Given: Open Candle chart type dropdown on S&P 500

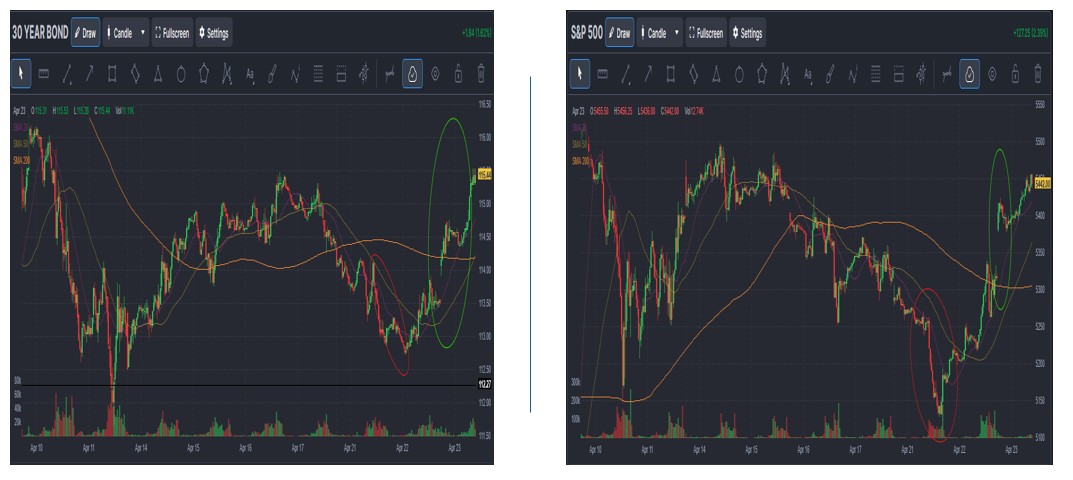Looking at the screenshot, I should coord(660,33).
